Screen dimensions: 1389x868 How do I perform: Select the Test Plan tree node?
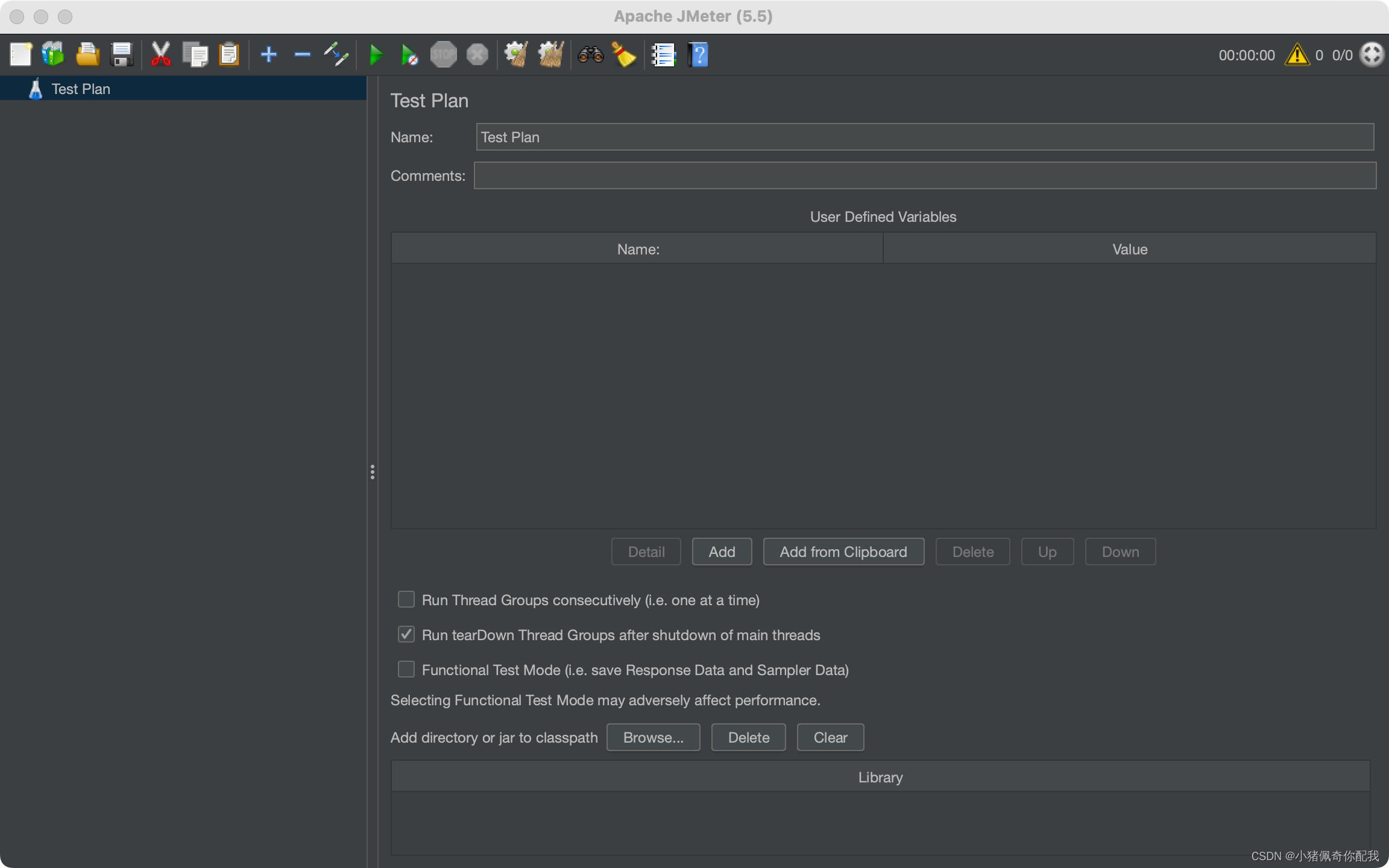click(81, 89)
